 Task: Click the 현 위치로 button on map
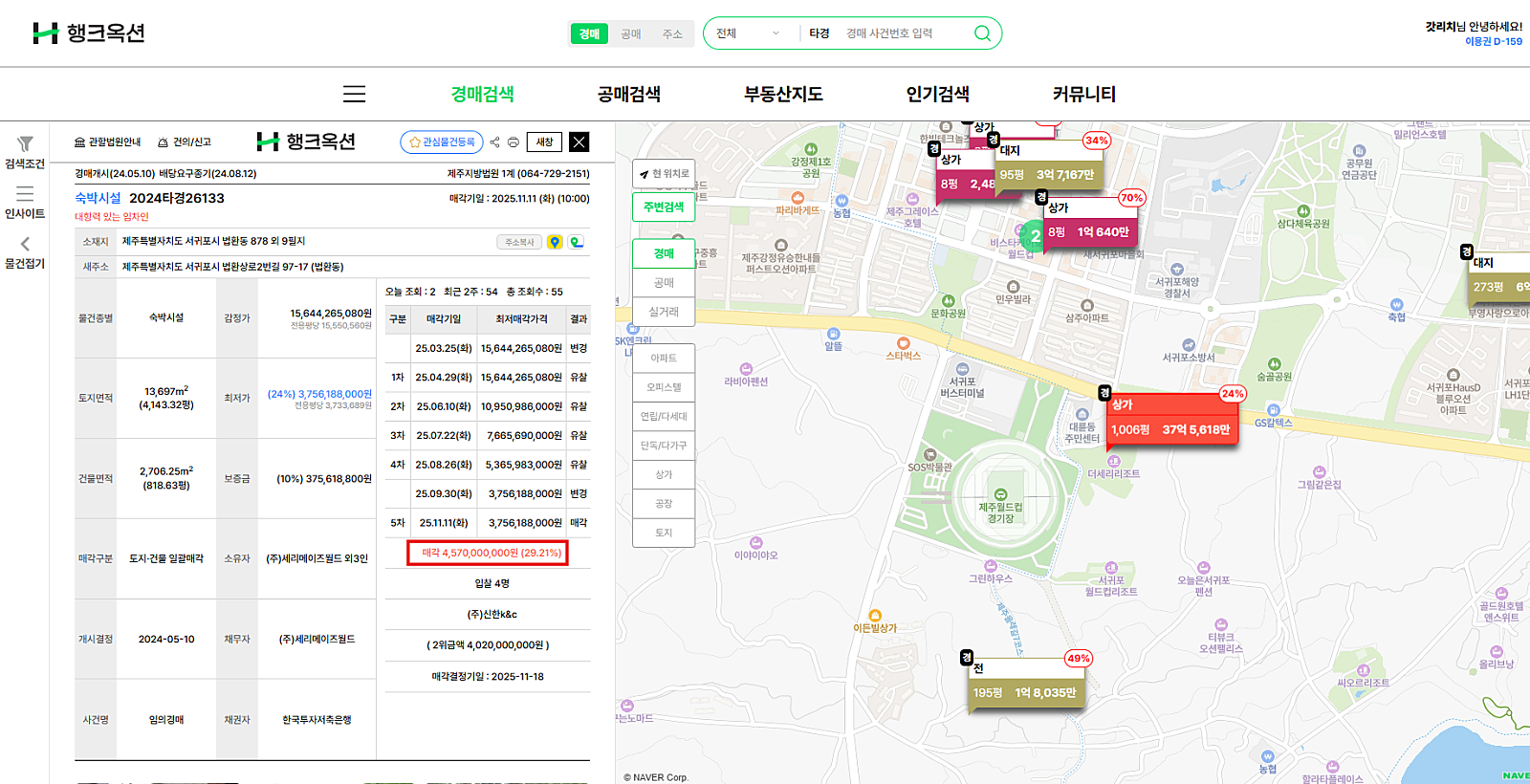(x=664, y=174)
